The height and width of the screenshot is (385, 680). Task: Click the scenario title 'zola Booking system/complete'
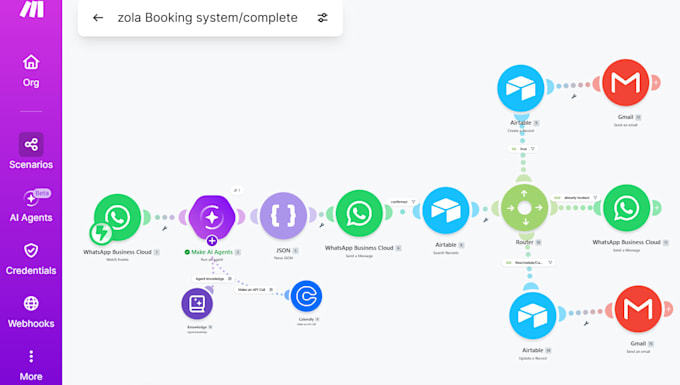point(208,18)
